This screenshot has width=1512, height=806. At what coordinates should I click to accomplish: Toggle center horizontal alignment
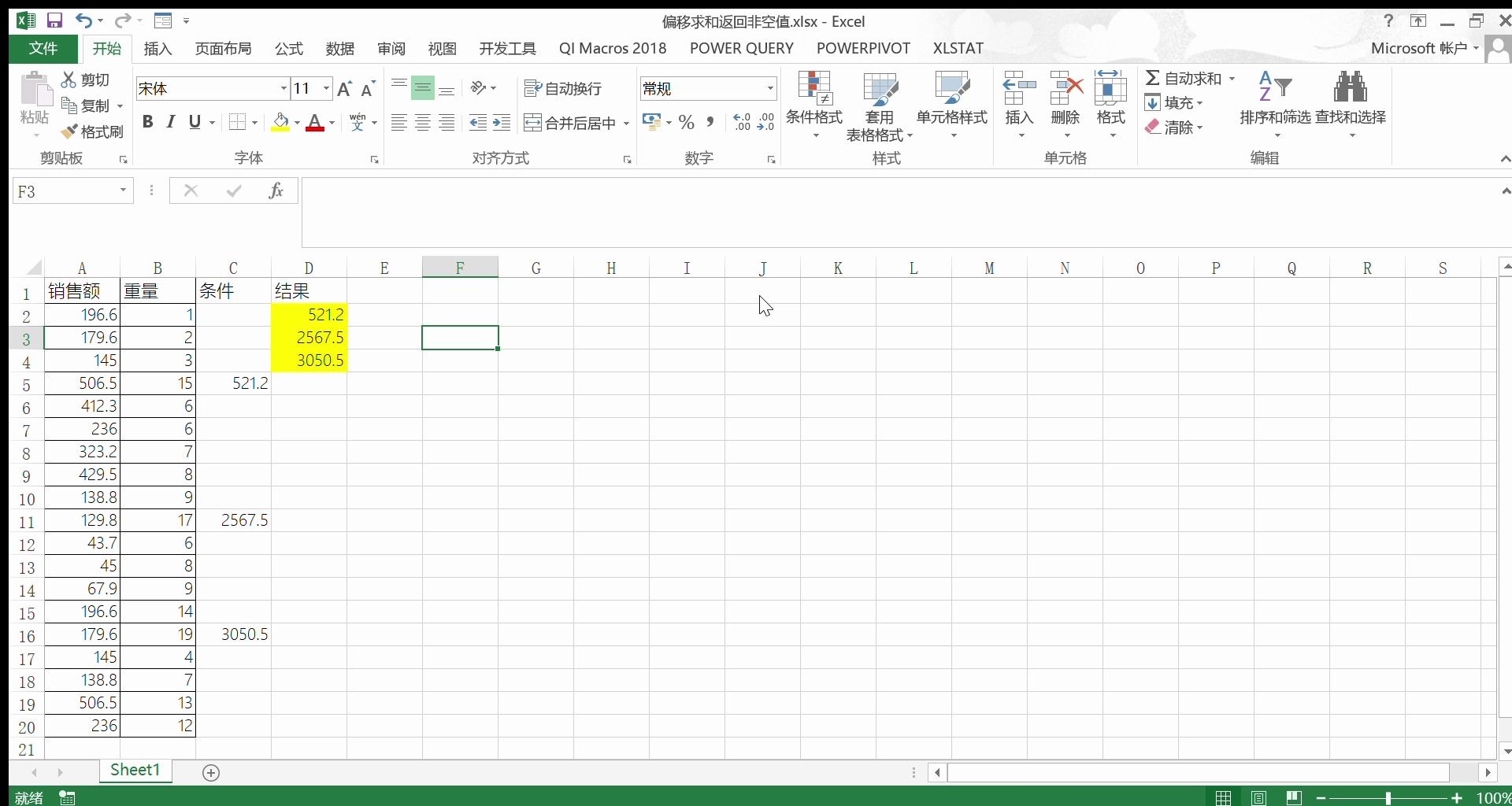423,122
